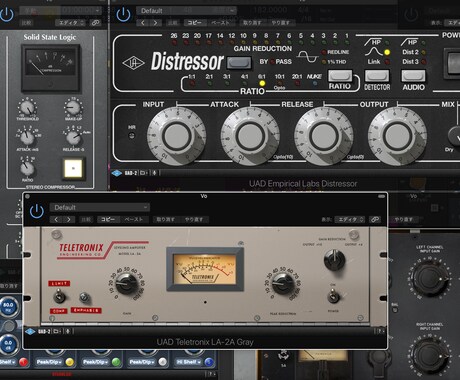Open folder icon in Distressor UAD toolbar
Image resolution: width=460 pixels, height=380 pixels.
pyautogui.click(x=144, y=173)
